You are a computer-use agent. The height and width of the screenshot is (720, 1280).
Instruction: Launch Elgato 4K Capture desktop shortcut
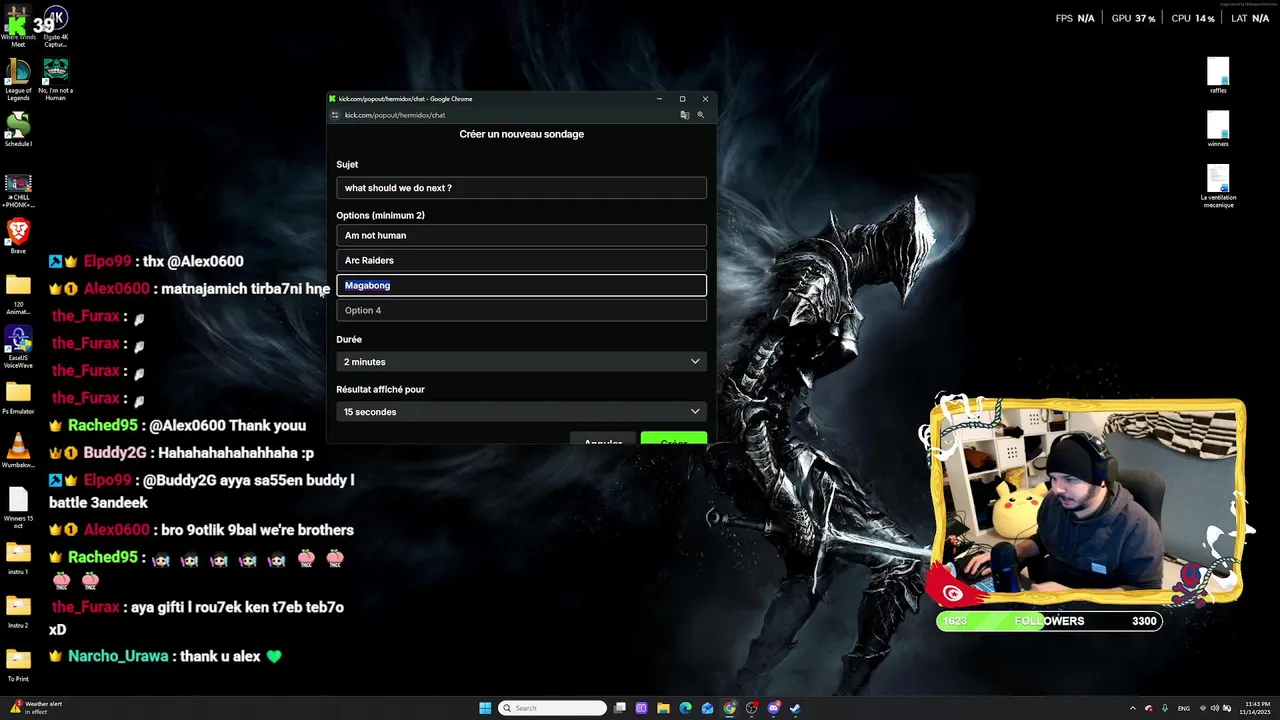tap(56, 27)
